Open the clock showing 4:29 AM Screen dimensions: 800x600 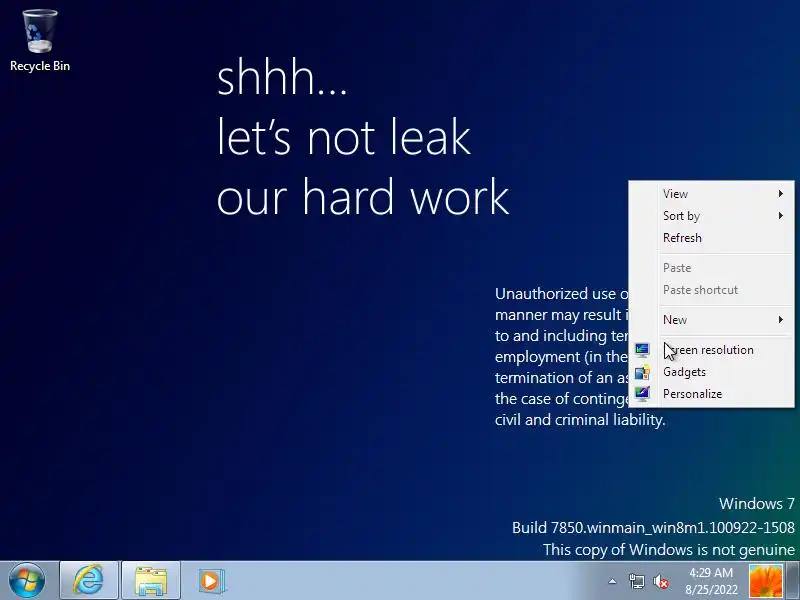click(711, 581)
